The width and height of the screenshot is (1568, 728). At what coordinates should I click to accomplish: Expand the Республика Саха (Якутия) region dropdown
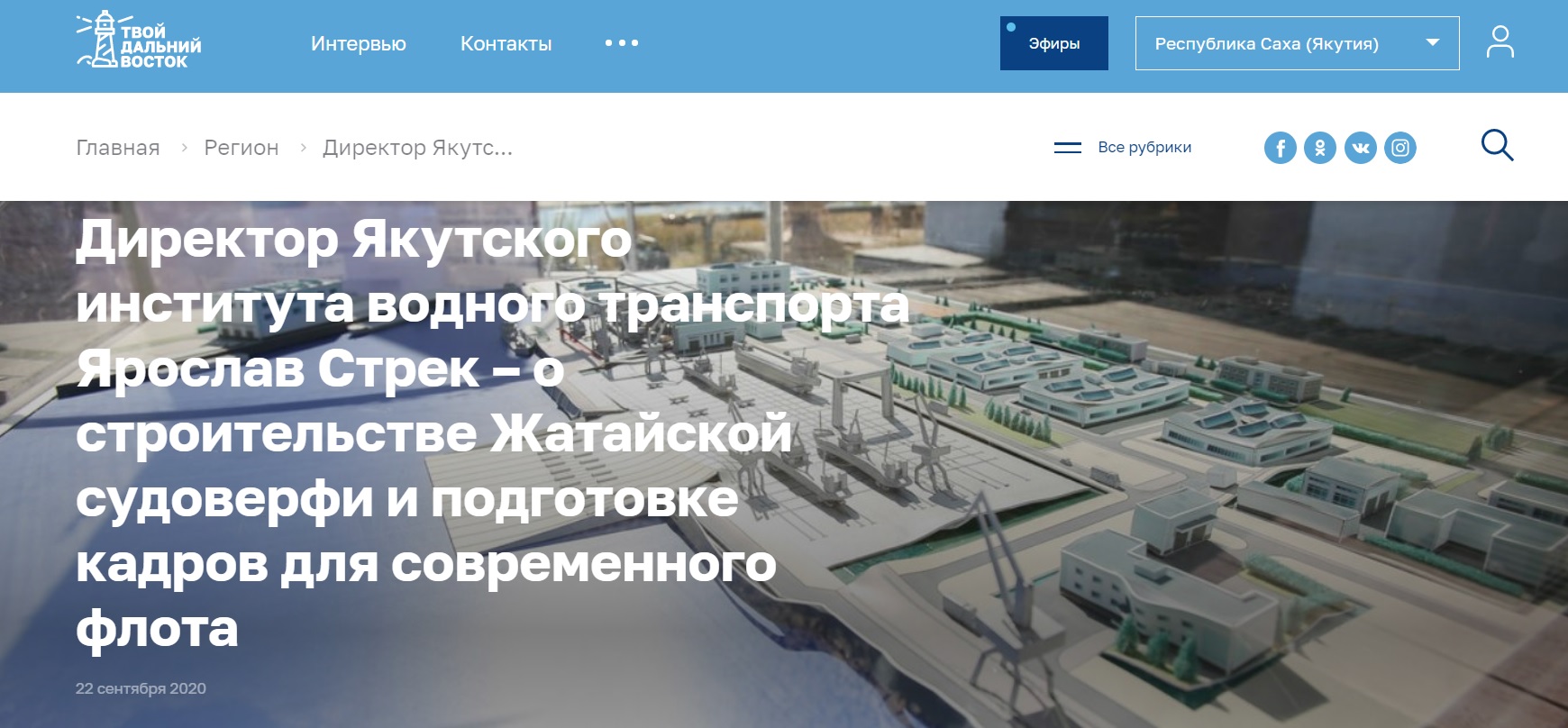[x=1297, y=43]
